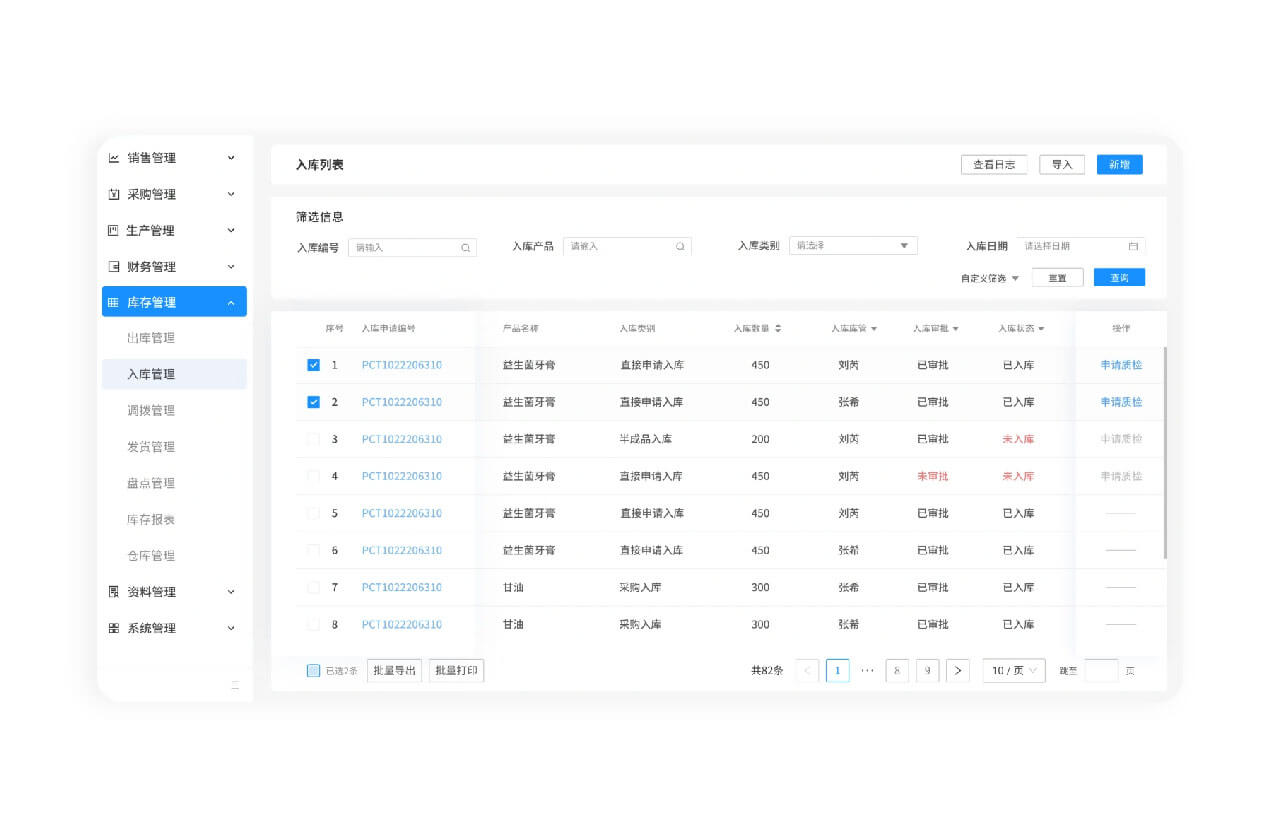The width and height of the screenshot is (1280, 830).
Task: Click the magnifier icon in 入库编号 field
Action: (x=466, y=246)
